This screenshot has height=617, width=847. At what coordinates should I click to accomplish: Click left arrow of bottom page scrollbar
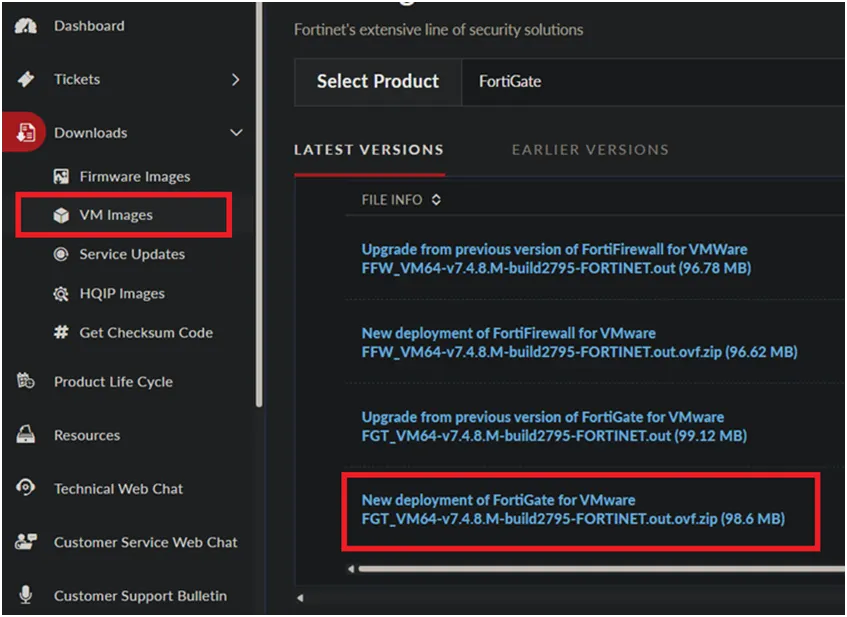(x=300, y=598)
